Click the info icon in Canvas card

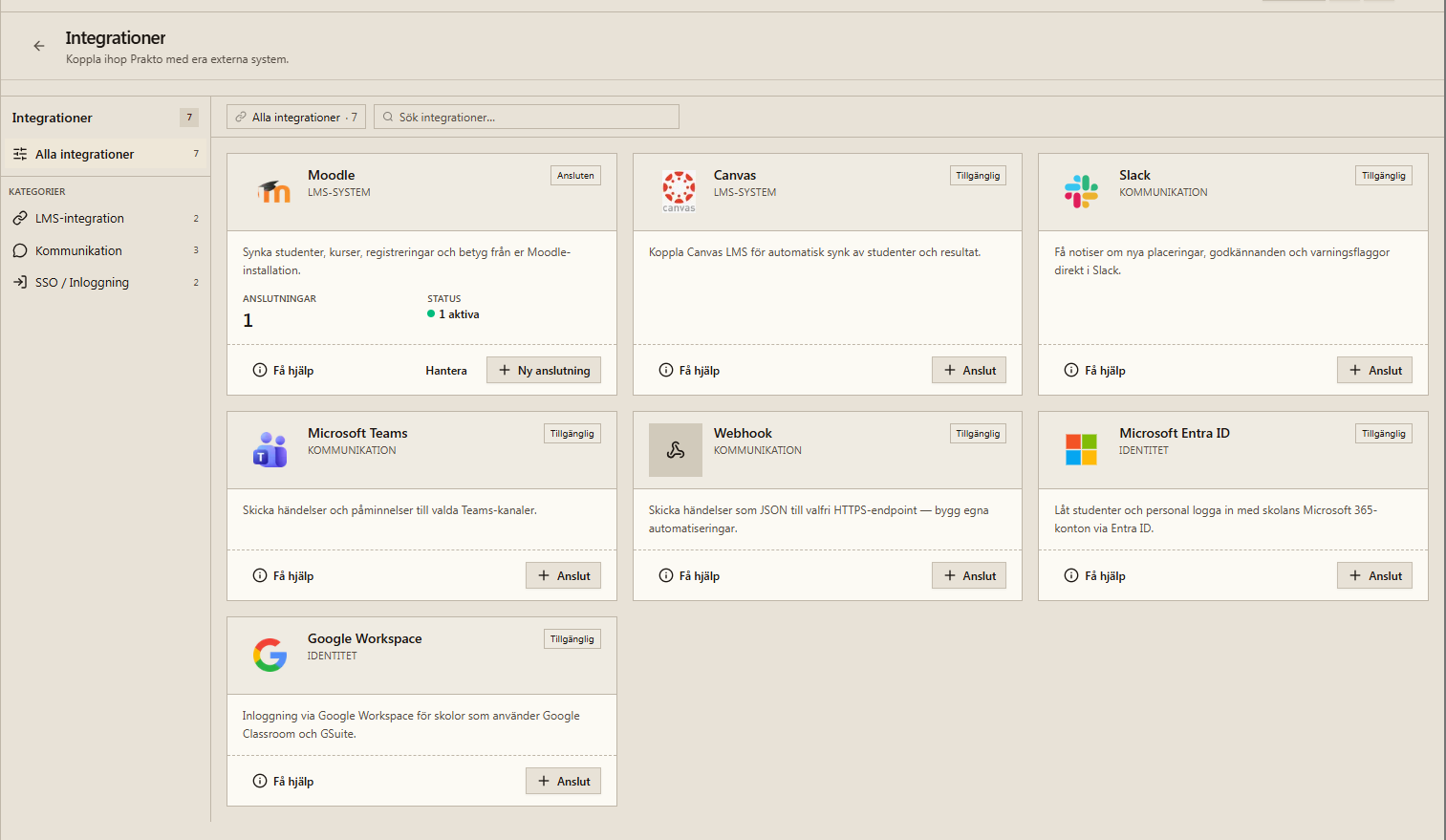coord(666,370)
